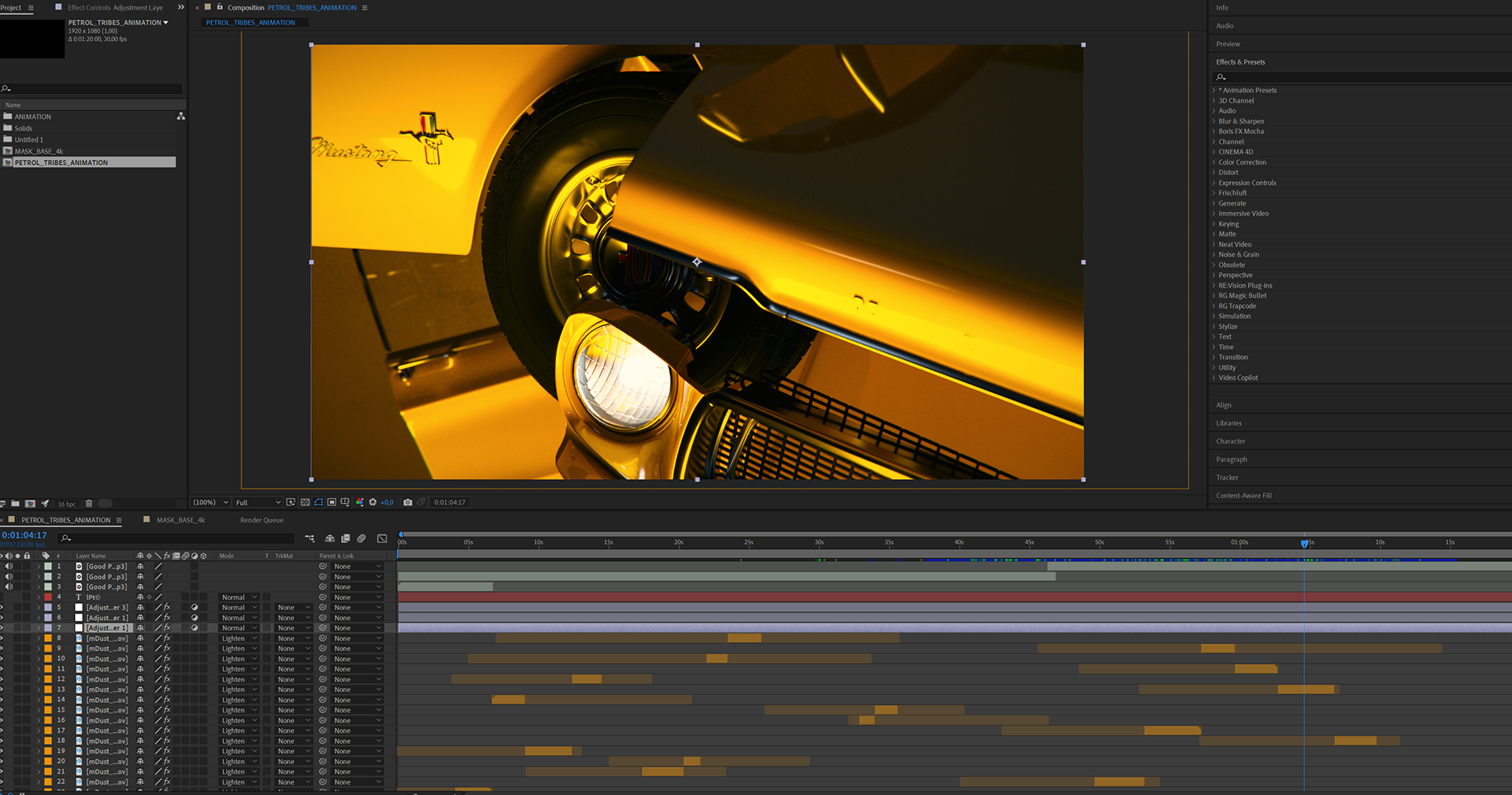The width and height of the screenshot is (1512, 795).
Task: Switch to MASK_BASE_4k timeline tab
Action: tap(180, 520)
